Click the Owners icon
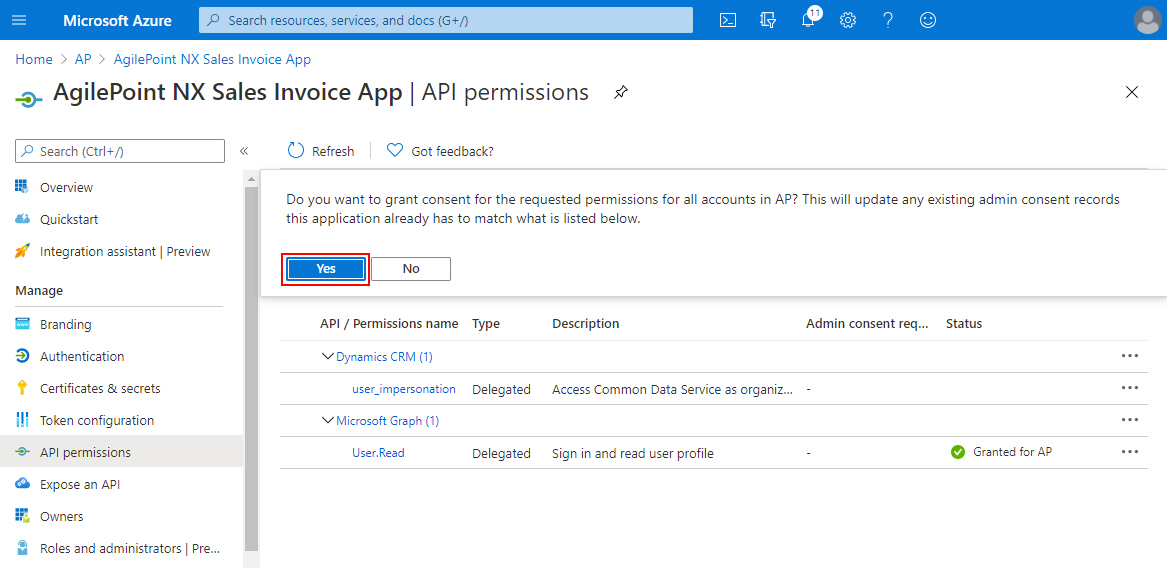 pos(22,516)
